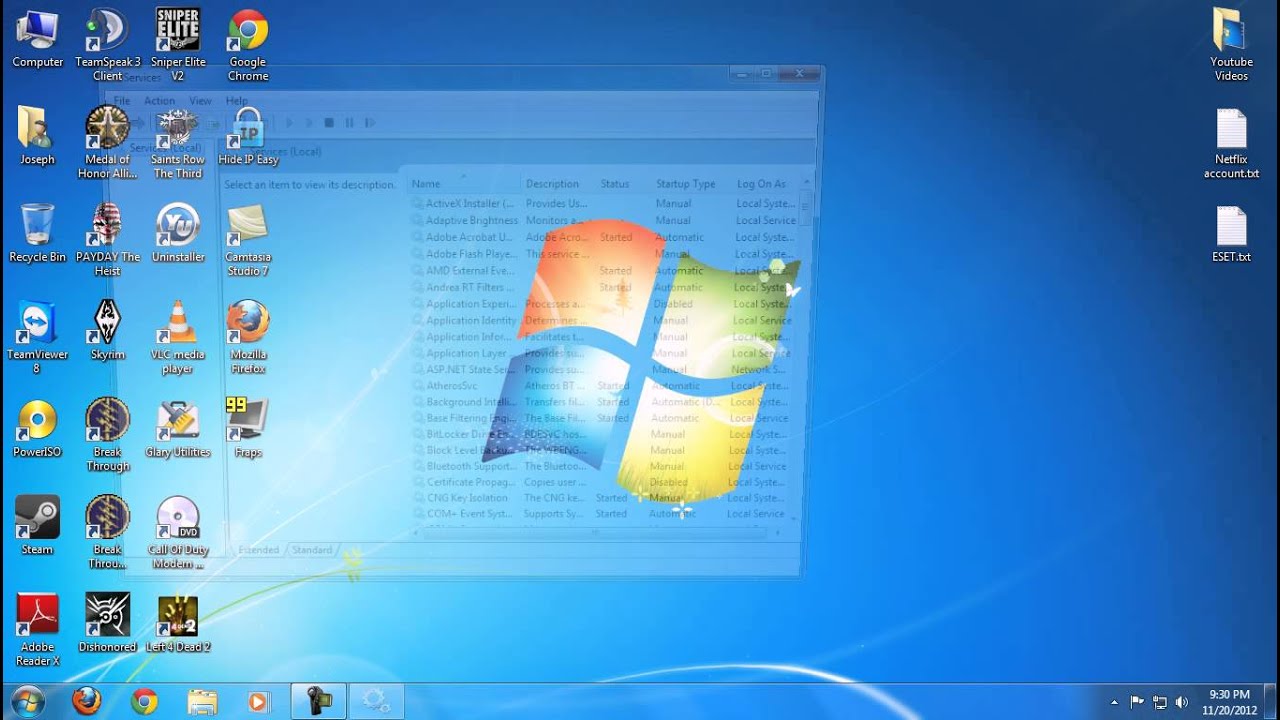Select the Steam desktop shortcut
1280x720 pixels.
point(37,525)
